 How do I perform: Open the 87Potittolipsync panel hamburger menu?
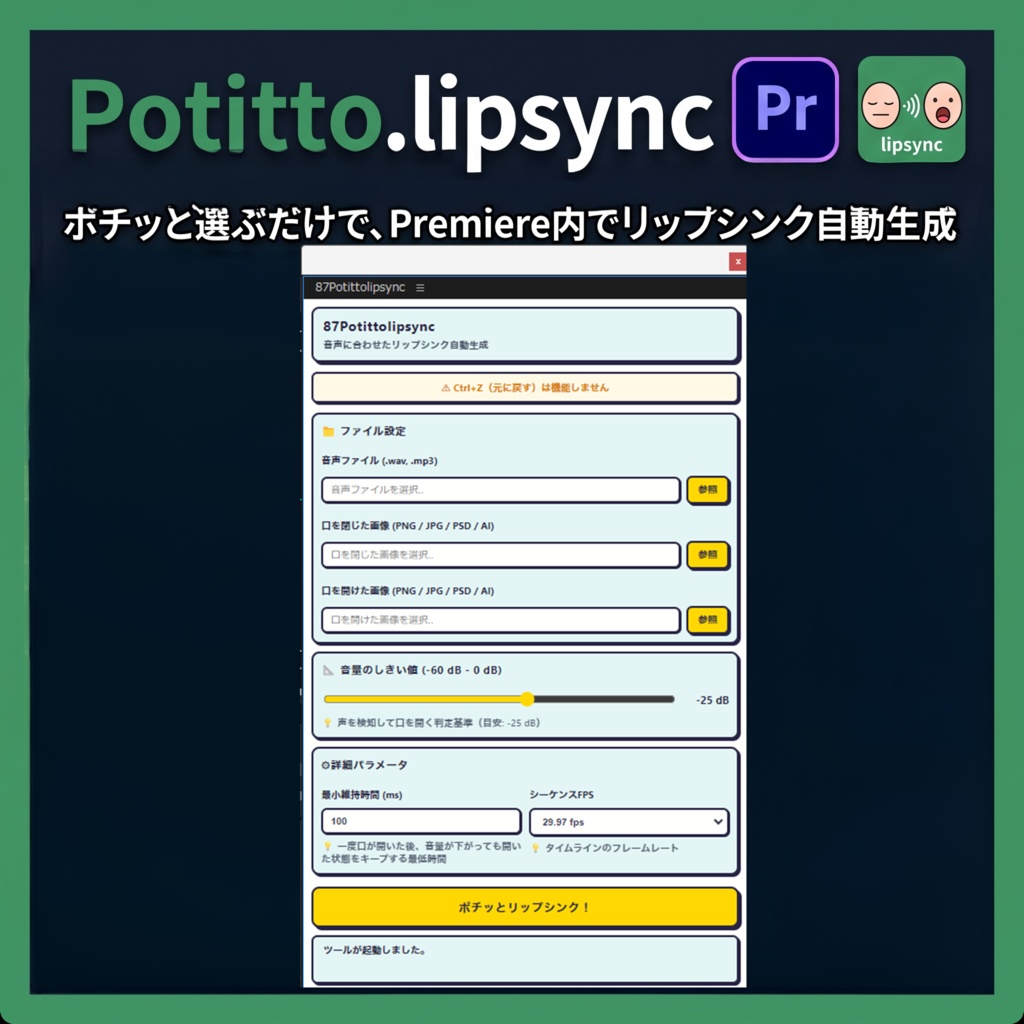[x=420, y=287]
